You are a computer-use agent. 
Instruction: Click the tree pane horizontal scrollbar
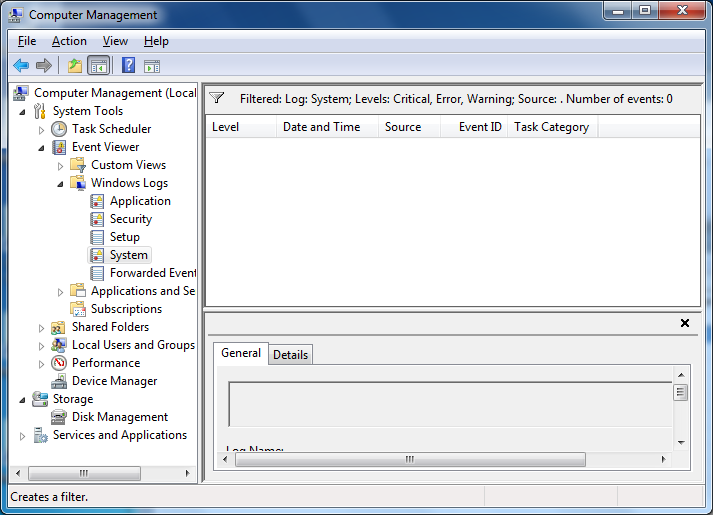point(84,473)
